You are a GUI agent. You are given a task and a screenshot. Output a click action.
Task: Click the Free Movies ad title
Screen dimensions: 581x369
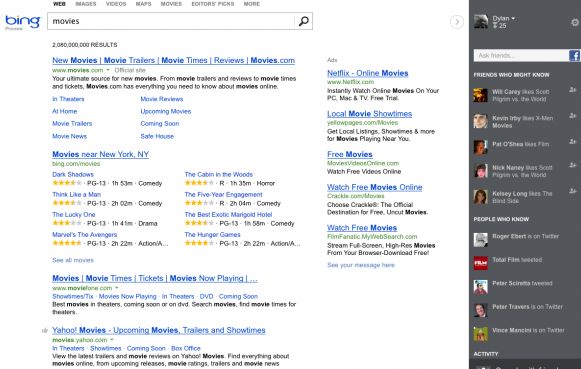350,154
